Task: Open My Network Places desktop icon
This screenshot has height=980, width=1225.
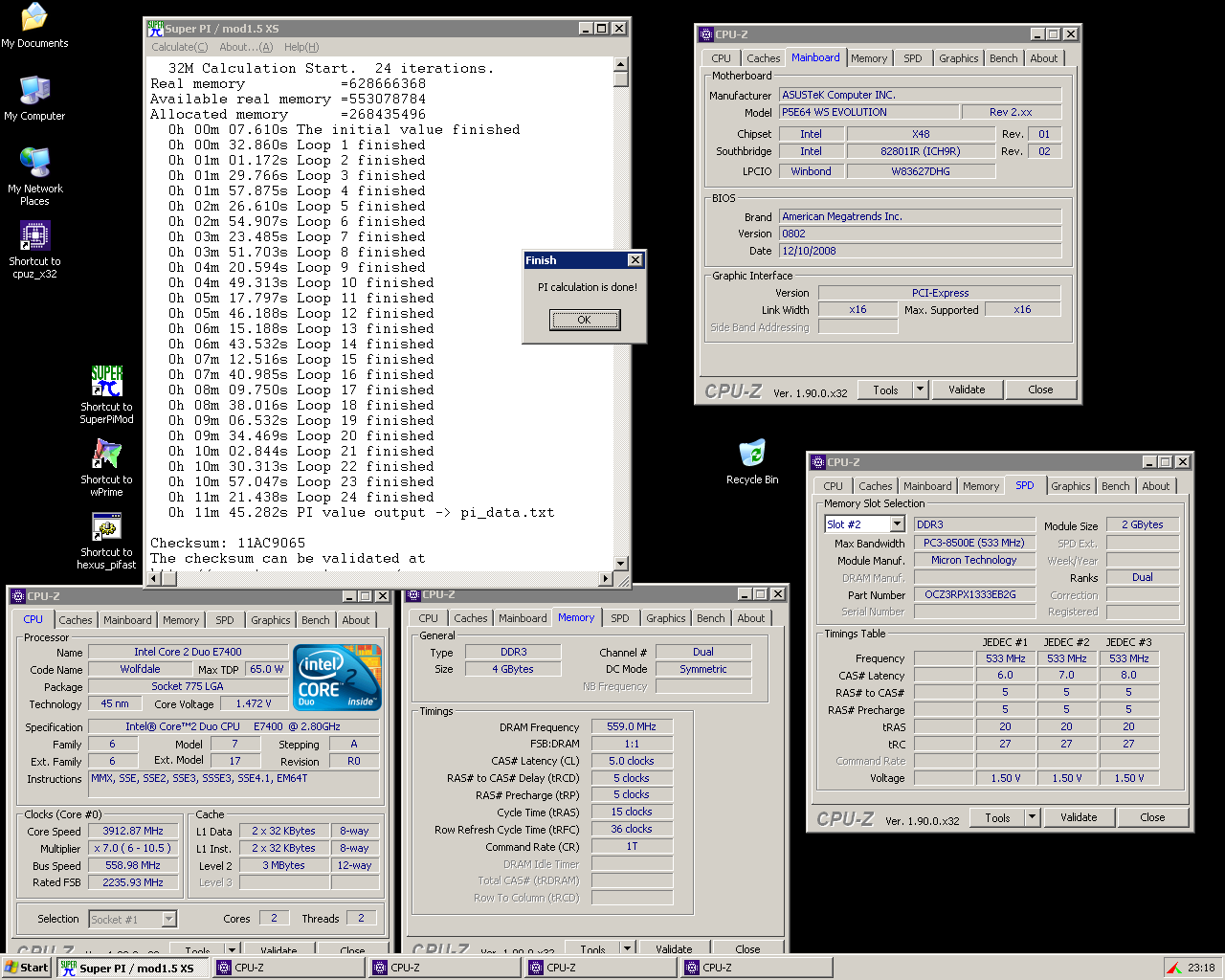Action: (34, 176)
